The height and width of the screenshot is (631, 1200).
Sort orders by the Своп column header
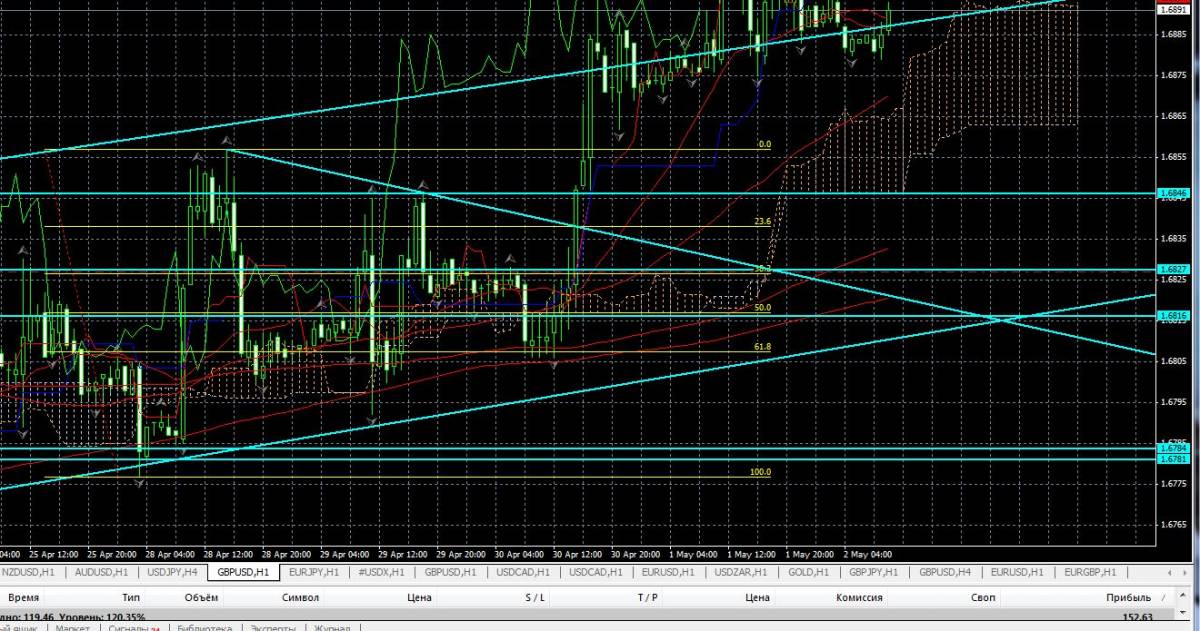(982, 597)
